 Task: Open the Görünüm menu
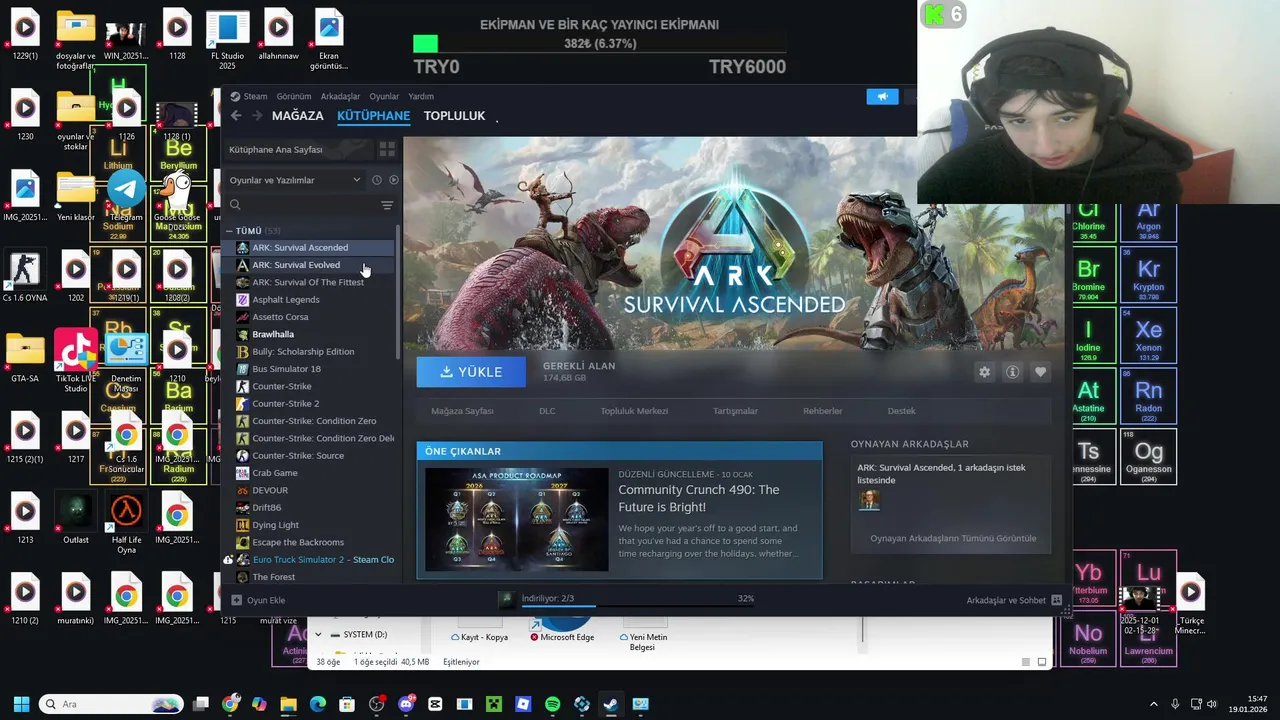[x=294, y=97]
